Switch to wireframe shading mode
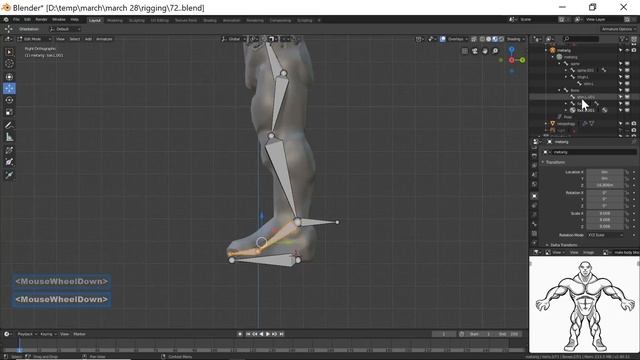Image resolution: width=640 pixels, height=360 pixels. [482, 39]
